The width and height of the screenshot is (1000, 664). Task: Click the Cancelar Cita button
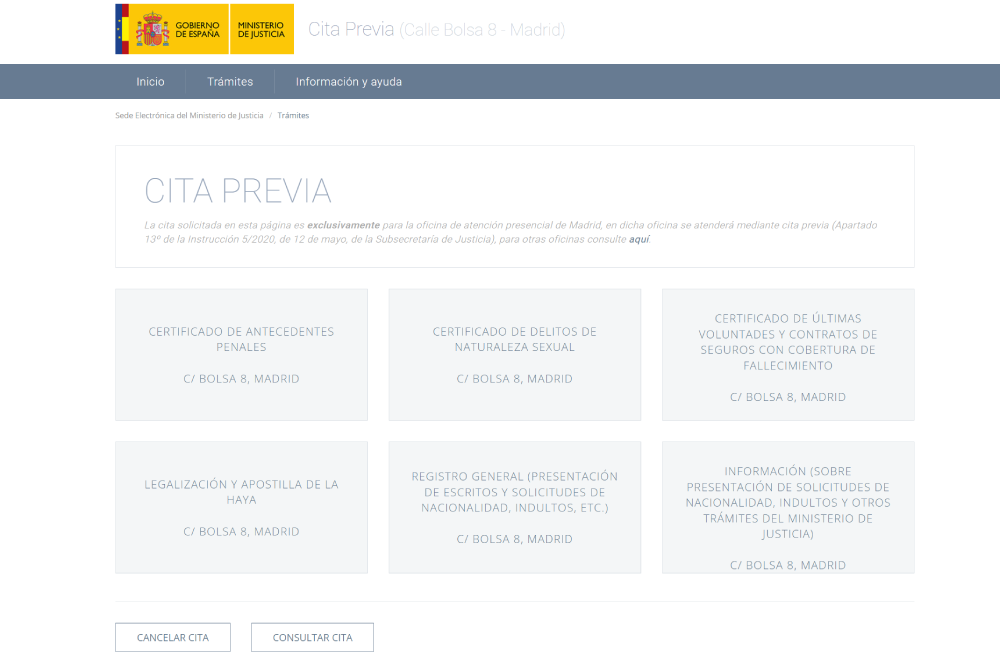coord(173,637)
